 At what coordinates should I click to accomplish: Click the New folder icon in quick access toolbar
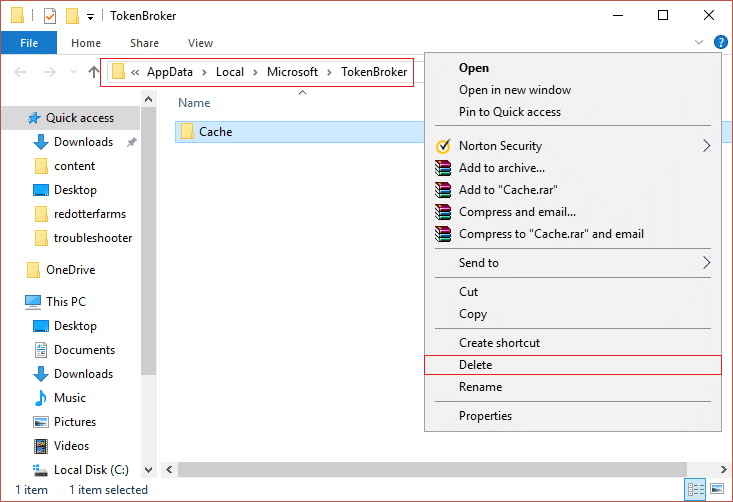pos(72,16)
